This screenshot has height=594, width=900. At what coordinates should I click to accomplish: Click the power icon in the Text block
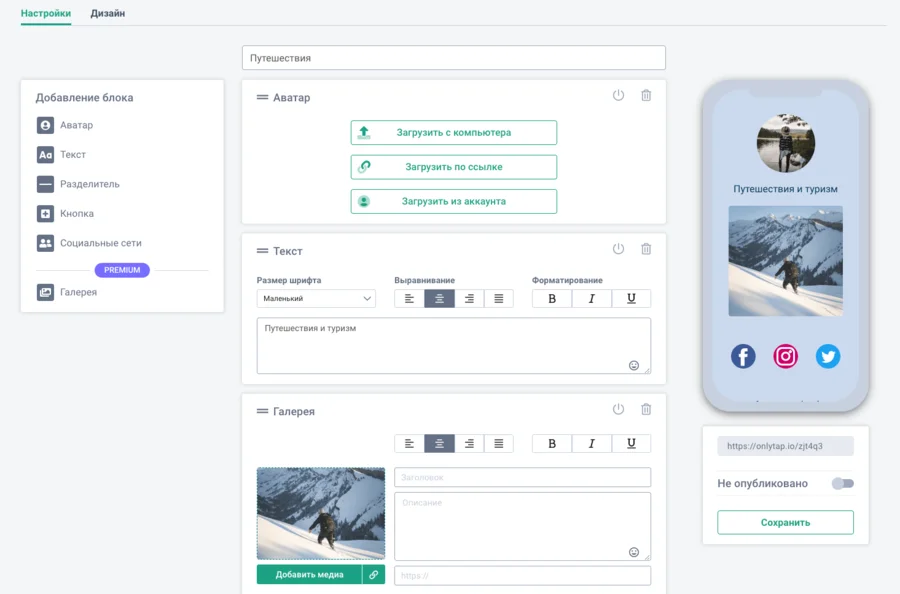(x=618, y=249)
